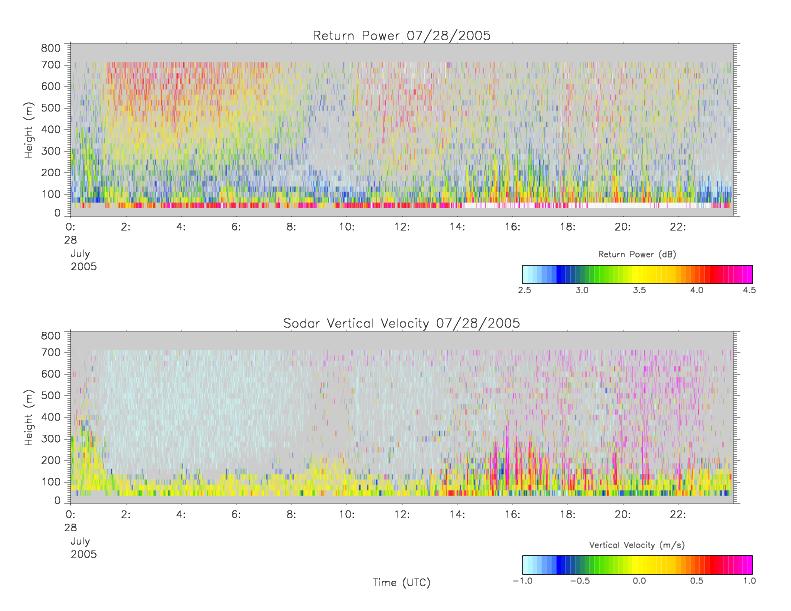
Task: Click the Sodar Vertical Velocity heatmap plot area
Action: tap(402, 417)
